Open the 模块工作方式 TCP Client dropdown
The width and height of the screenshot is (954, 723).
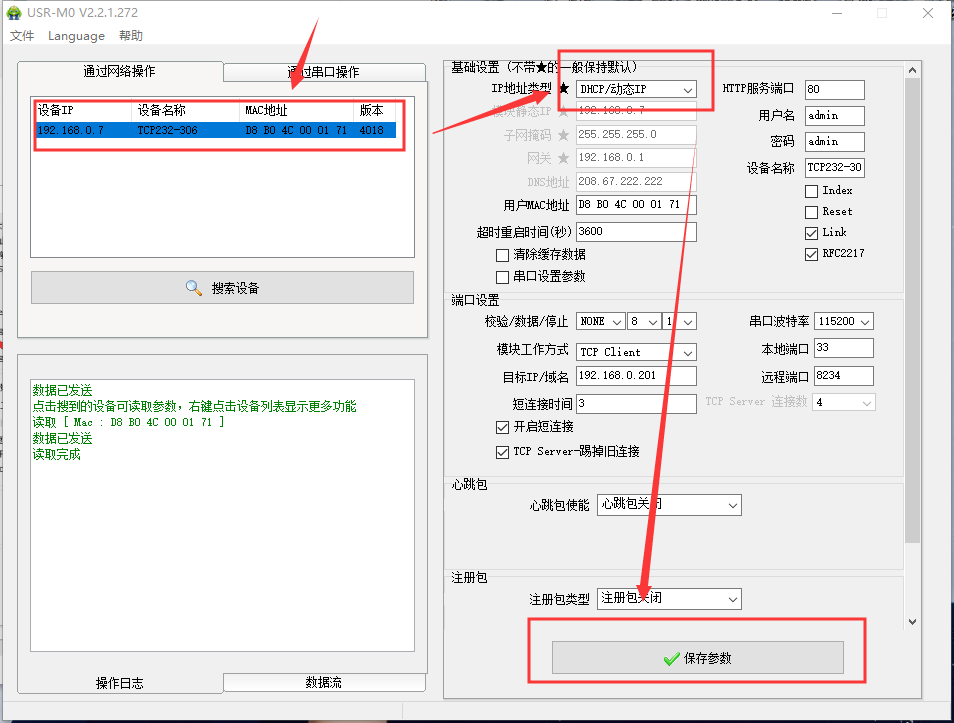(636, 352)
